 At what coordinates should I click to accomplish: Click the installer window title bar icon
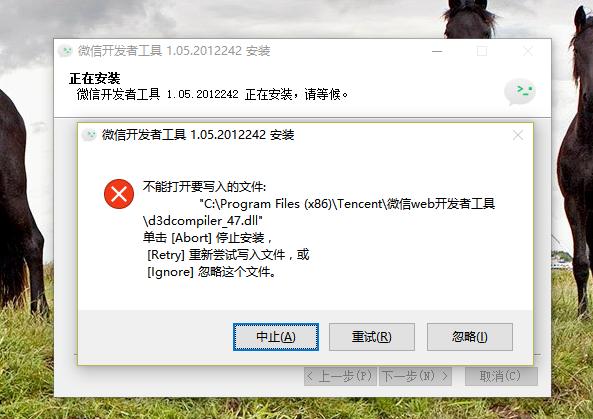click(65, 51)
